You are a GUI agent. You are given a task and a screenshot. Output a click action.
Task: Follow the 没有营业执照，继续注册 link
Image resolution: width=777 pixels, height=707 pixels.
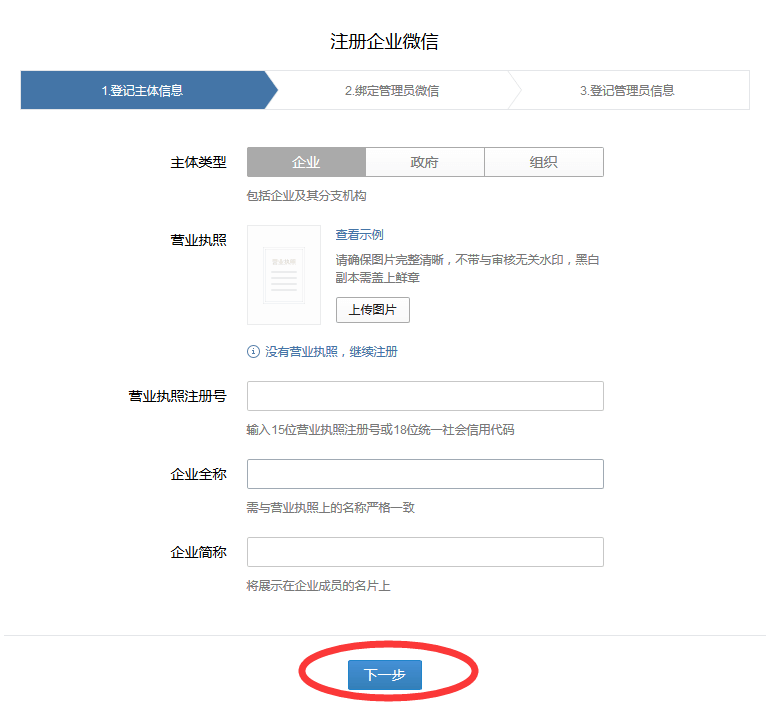[x=331, y=352]
